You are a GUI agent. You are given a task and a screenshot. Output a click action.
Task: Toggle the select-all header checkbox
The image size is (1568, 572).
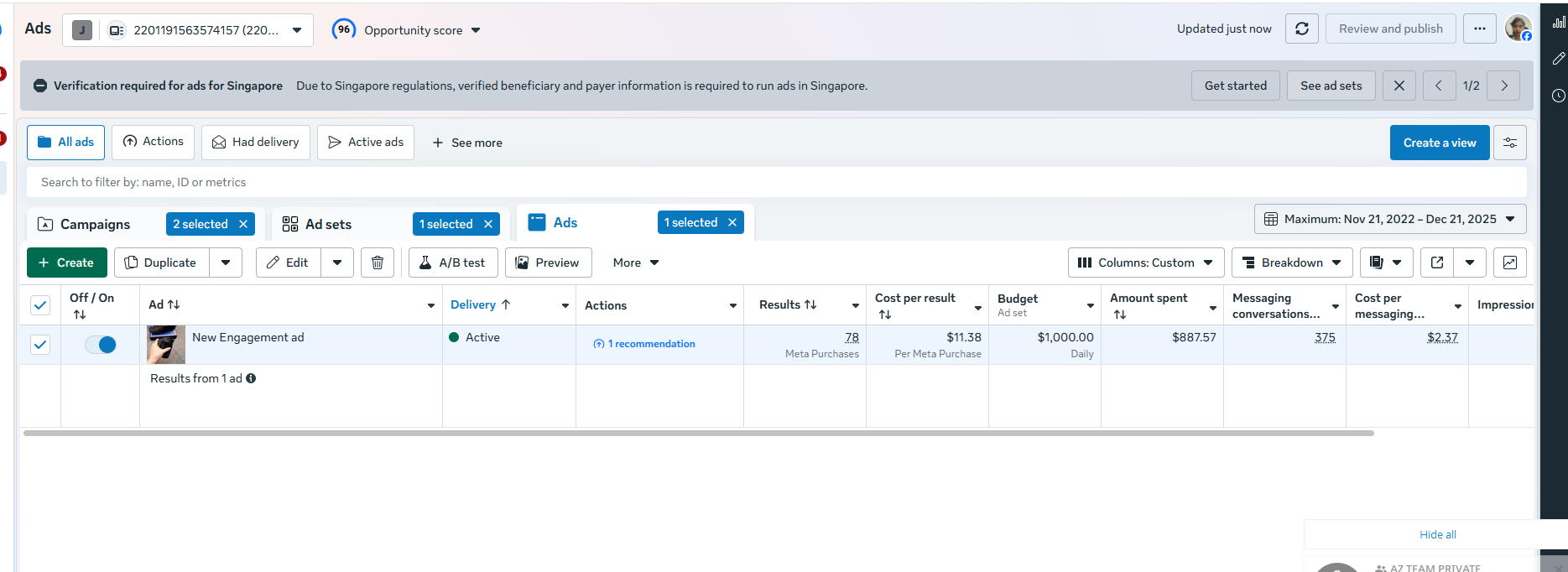coord(40,305)
